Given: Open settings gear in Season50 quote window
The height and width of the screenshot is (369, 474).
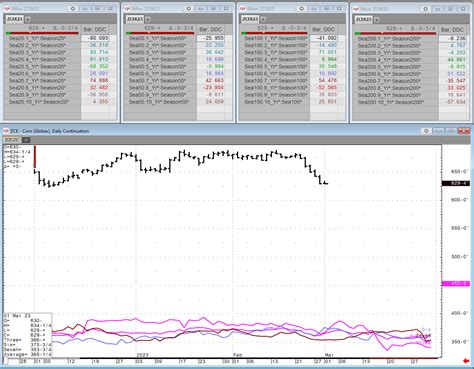Looking at the screenshot, I should [189, 9].
